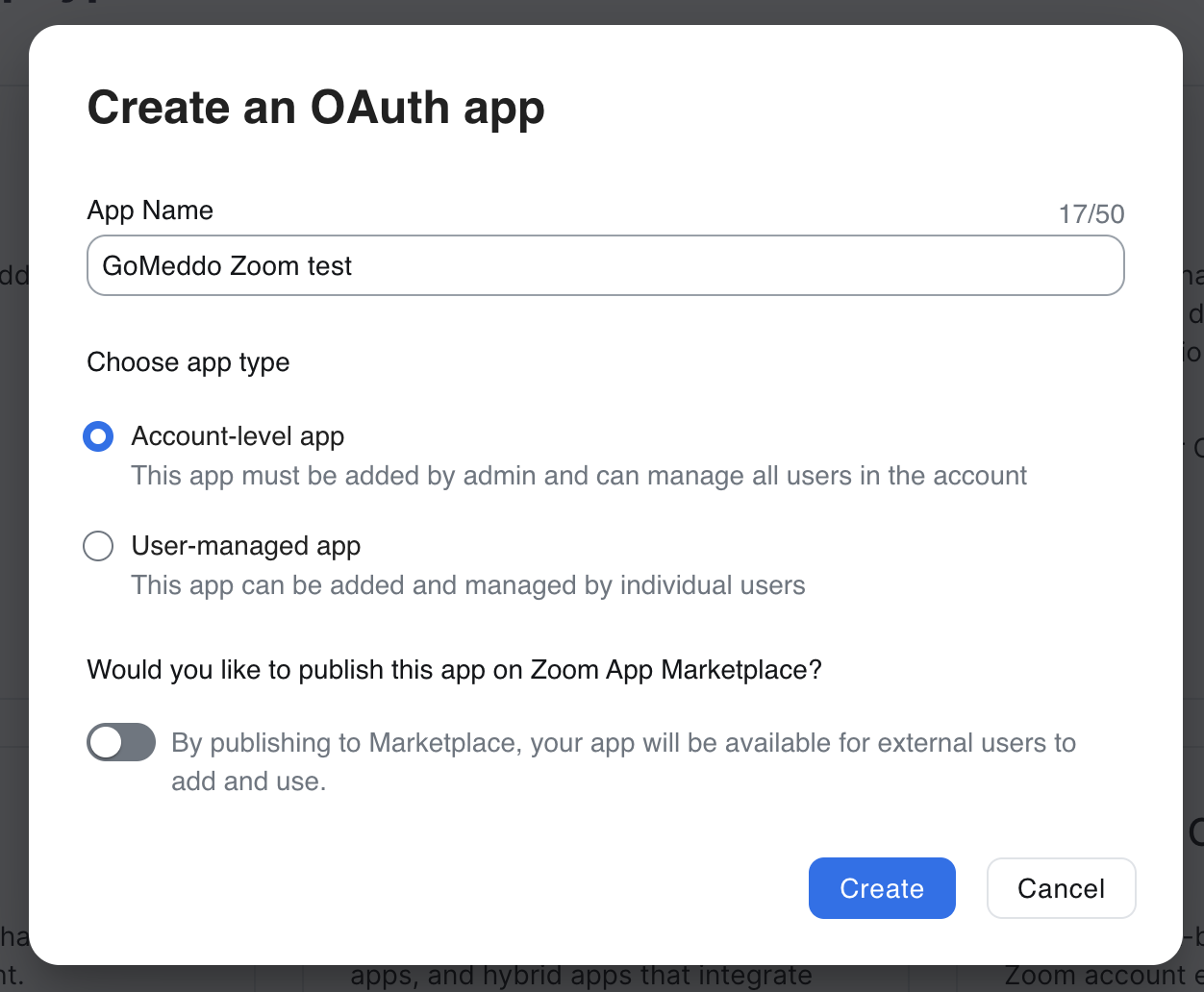Click the "Account-level app" label text
The height and width of the screenshot is (992, 1204).
tap(238, 436)
